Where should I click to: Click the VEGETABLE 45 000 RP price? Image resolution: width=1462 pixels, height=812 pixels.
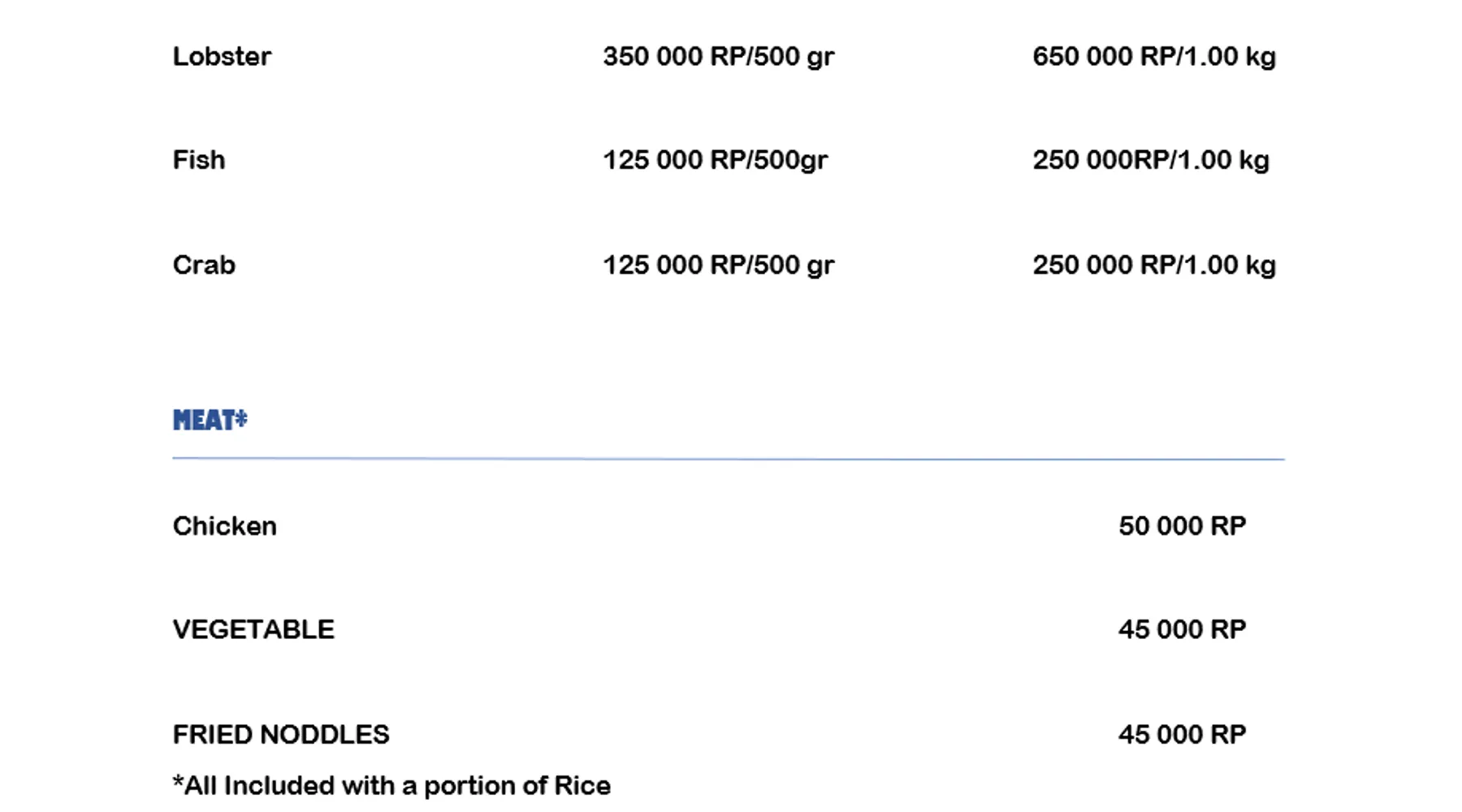1182,629
